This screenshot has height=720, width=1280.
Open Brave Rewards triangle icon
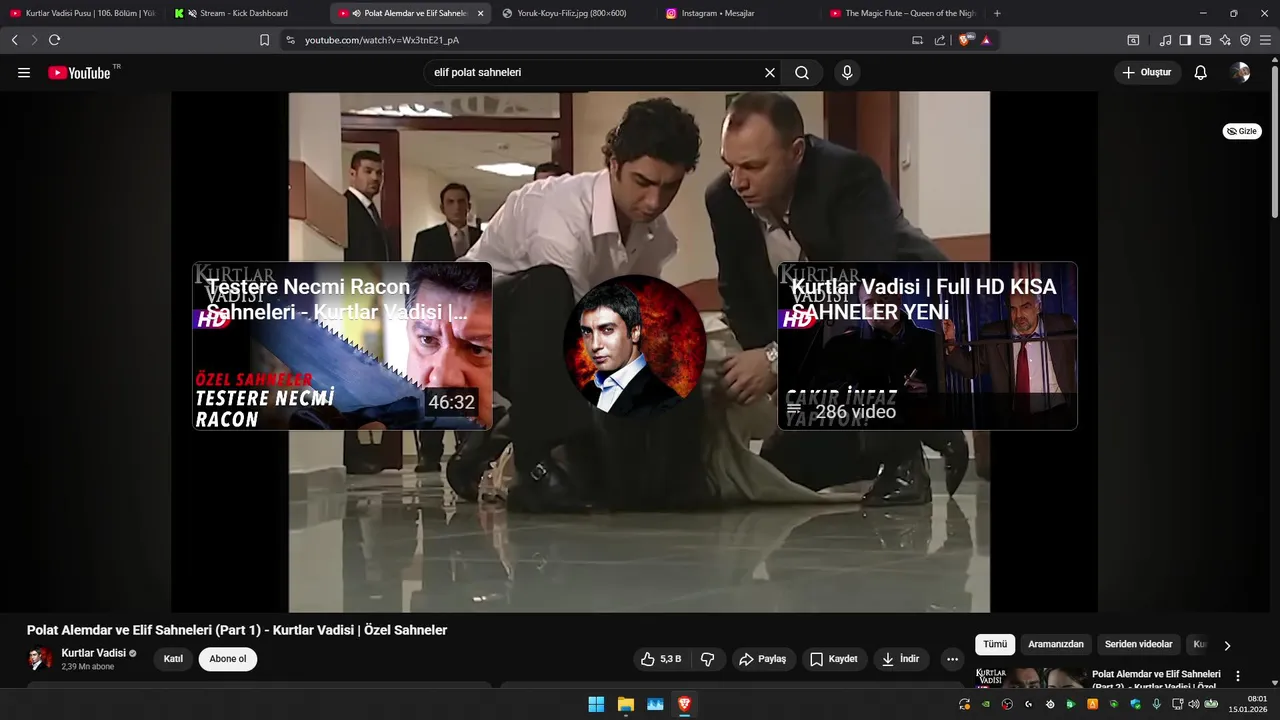986,40
